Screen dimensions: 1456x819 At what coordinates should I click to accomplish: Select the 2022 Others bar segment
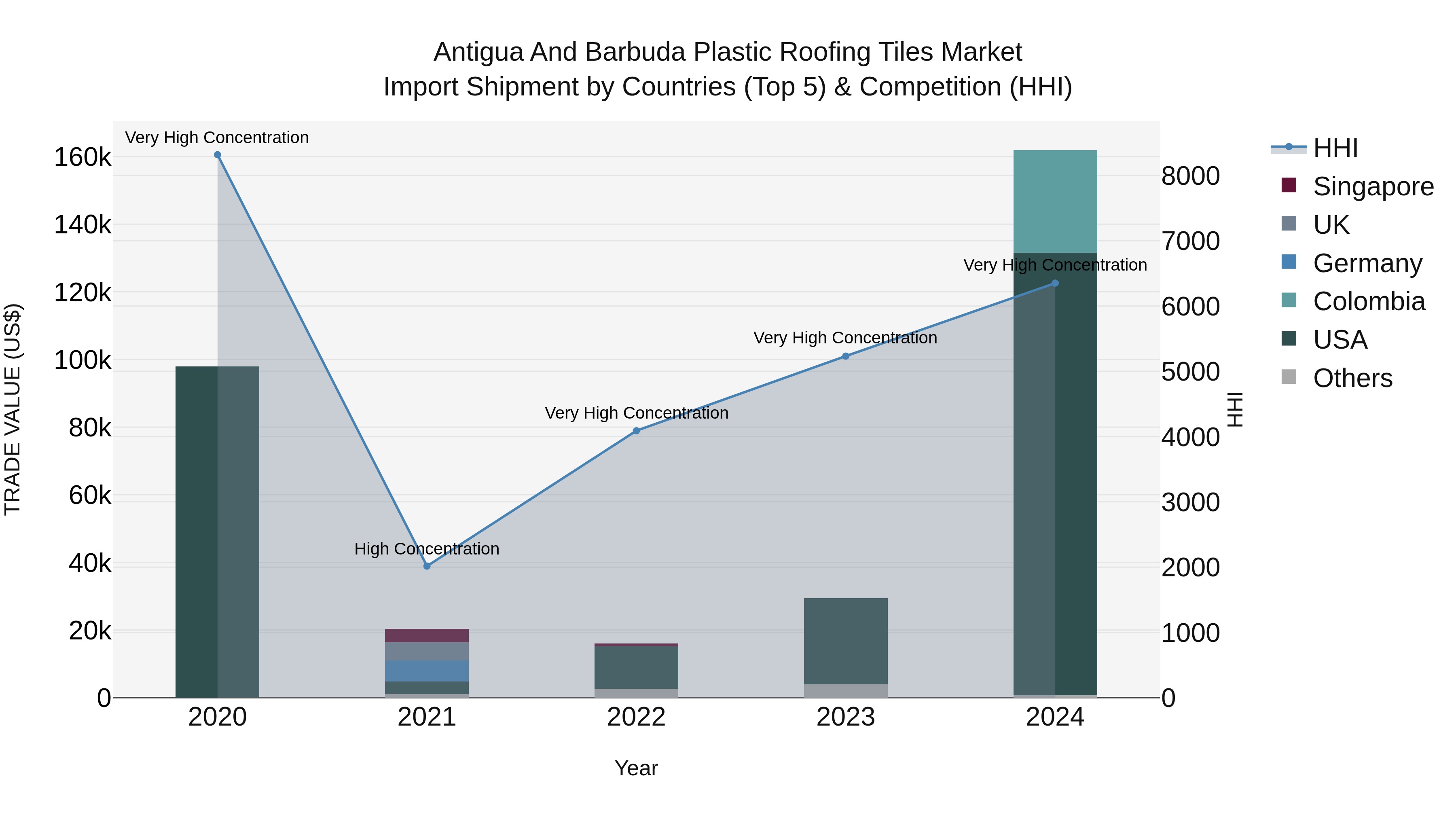coord(637,693)
